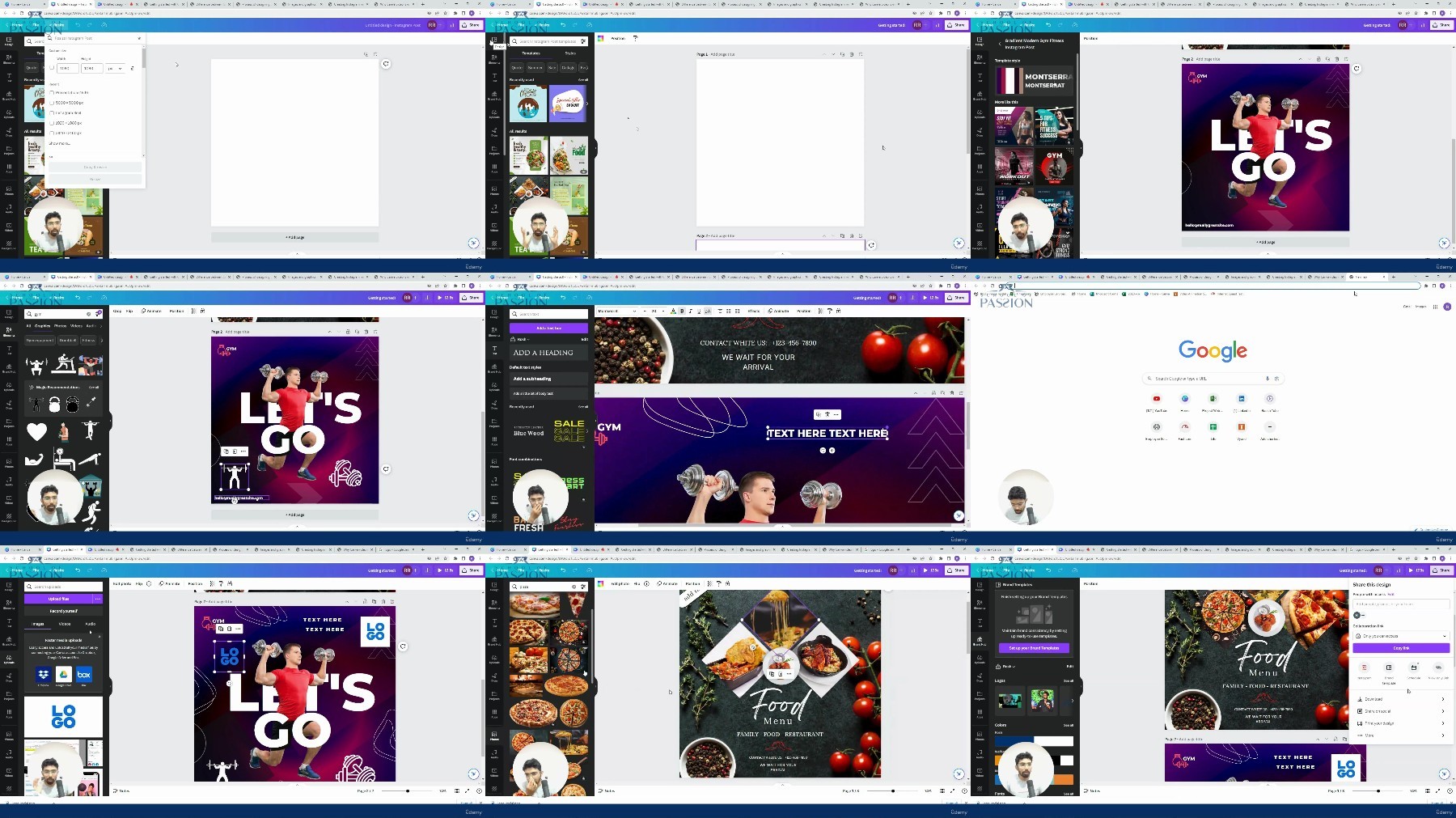Select the Graphics tab in the gym elements search

pyautogui.click(x=42, y=326)
